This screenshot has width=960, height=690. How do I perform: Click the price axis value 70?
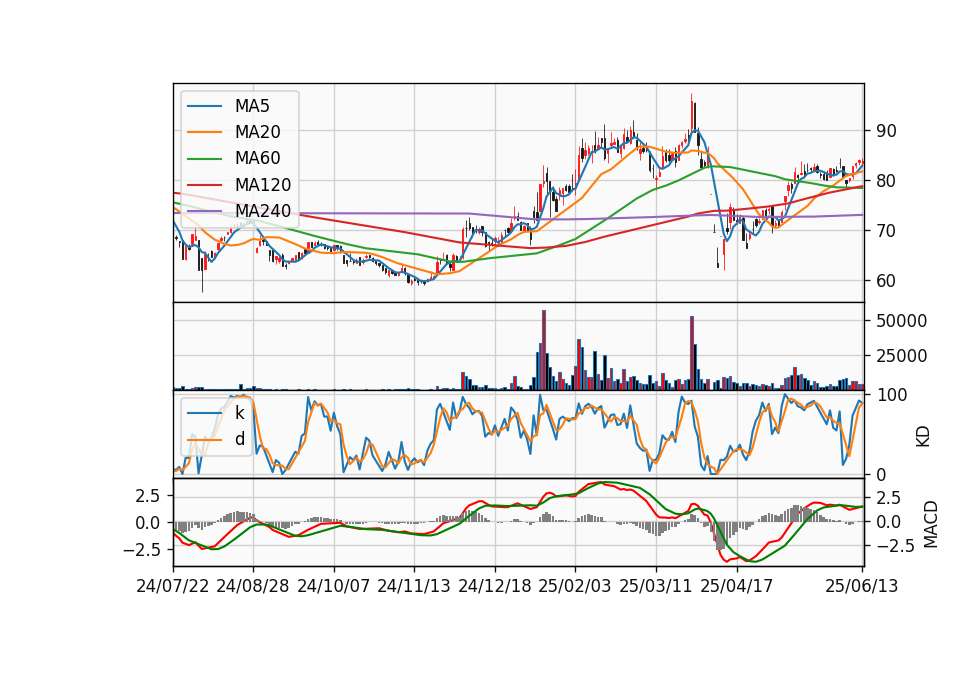(886, 231)
